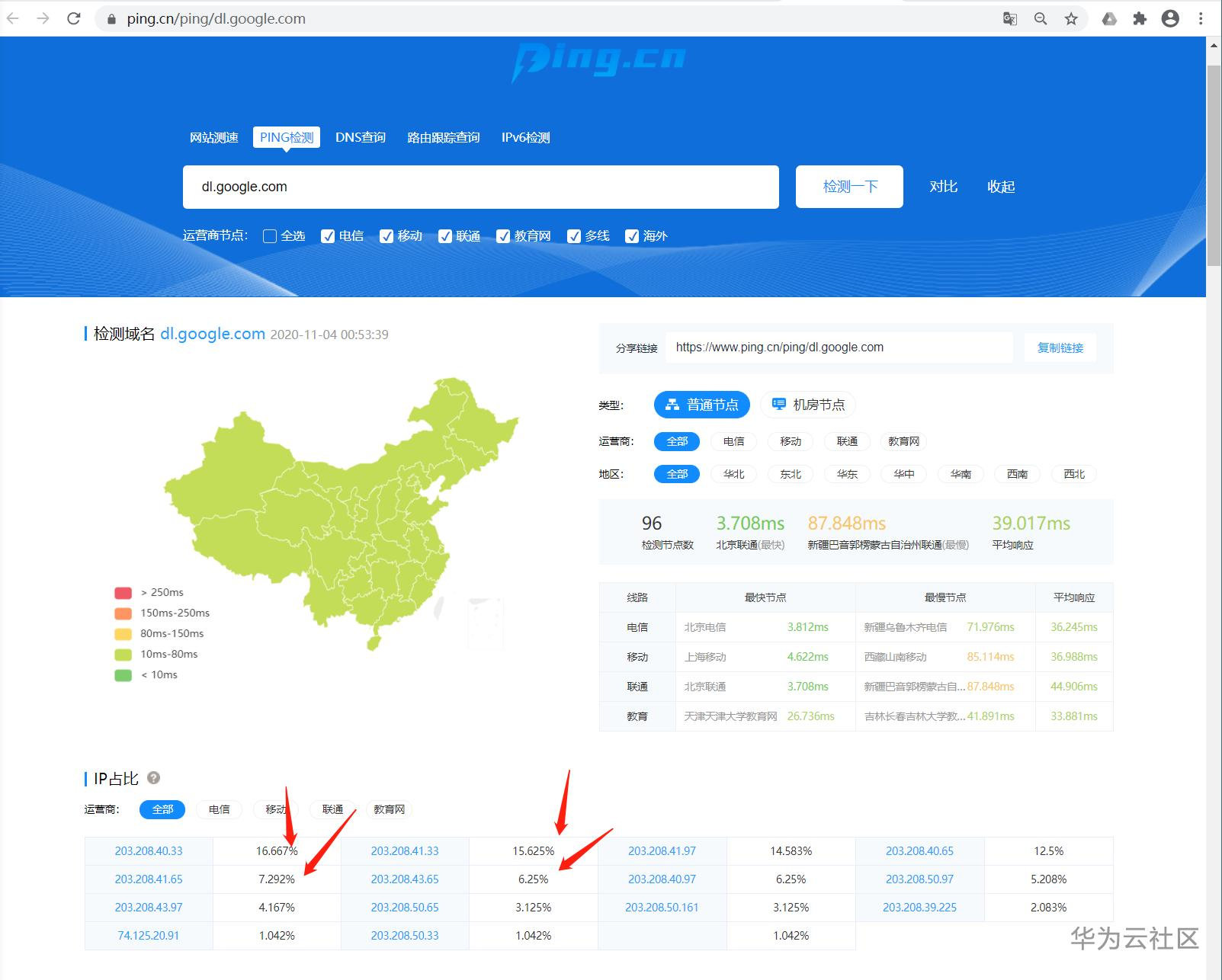
Task: Bookmark this page with star icon
Action: [1071, 19]
